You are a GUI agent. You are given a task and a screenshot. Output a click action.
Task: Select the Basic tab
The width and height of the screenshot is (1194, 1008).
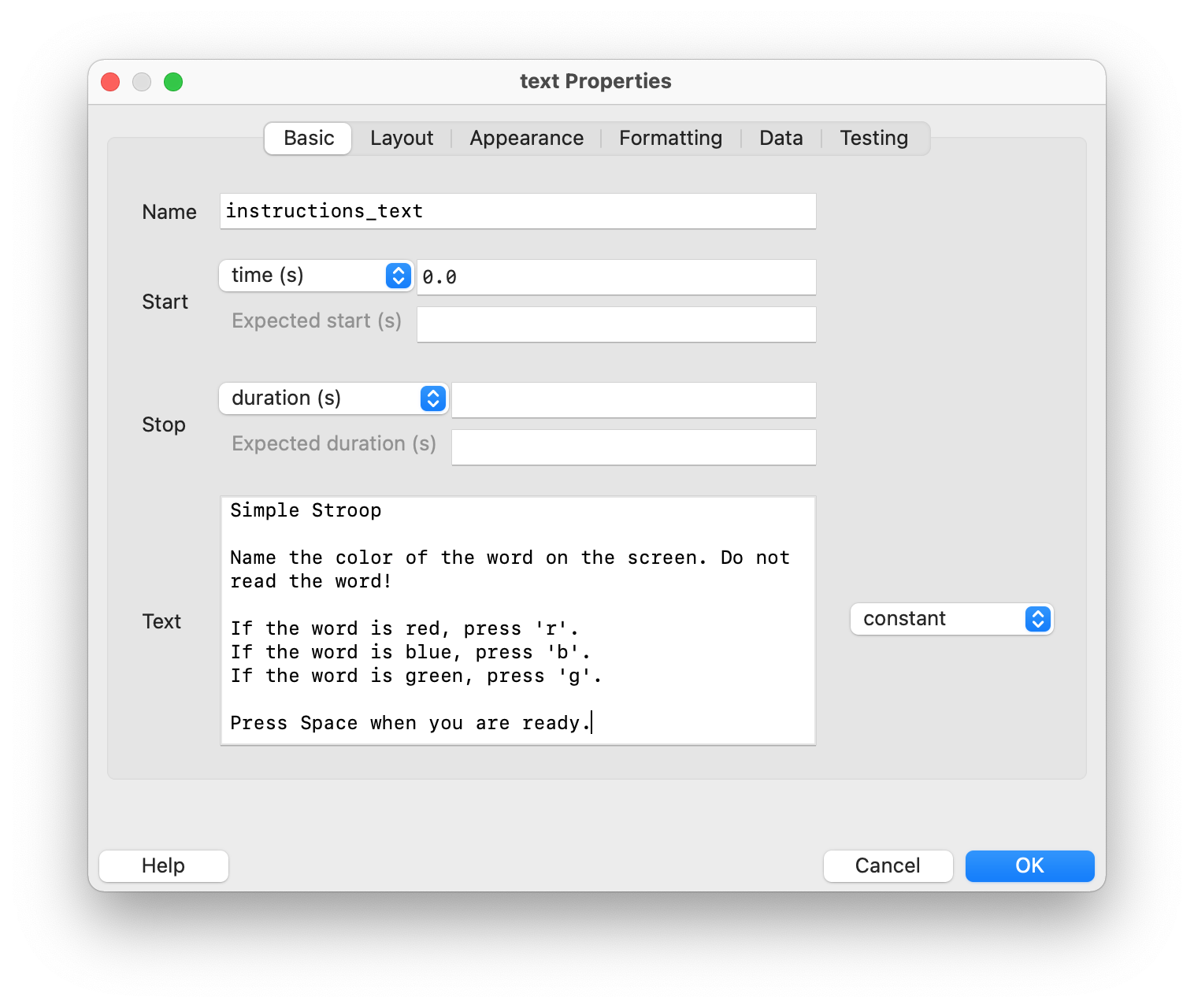[x=309, y=139]
